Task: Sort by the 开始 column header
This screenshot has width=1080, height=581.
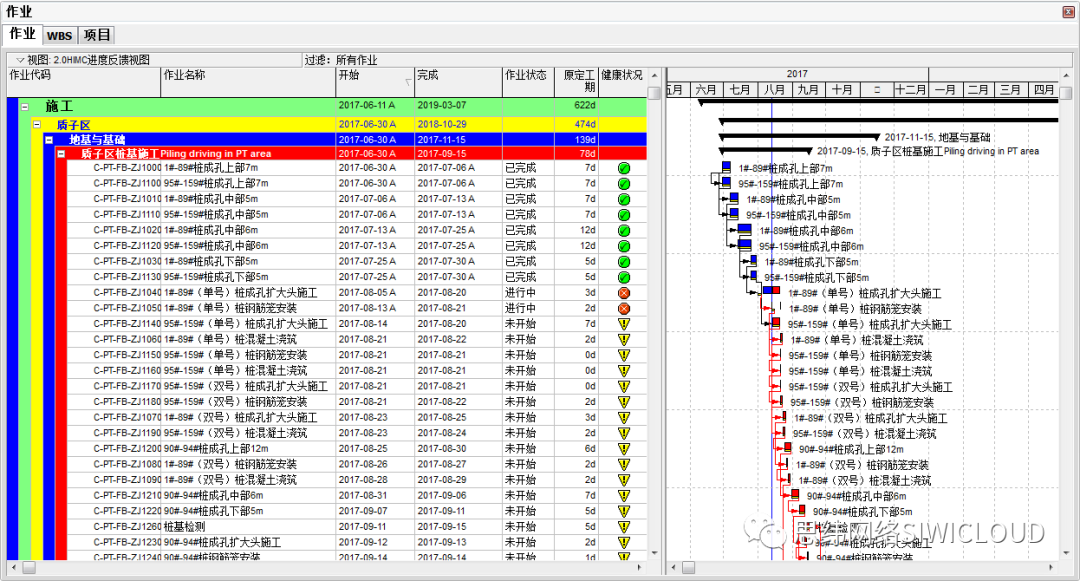Action: pyautogui.click(x=375, y=82)
